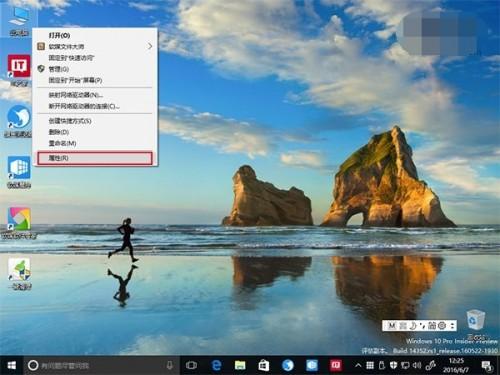Select the Recycle Bin on the desktop
Image resolution: width=500 pixels, height=375 pixels.
click(476, 325)
